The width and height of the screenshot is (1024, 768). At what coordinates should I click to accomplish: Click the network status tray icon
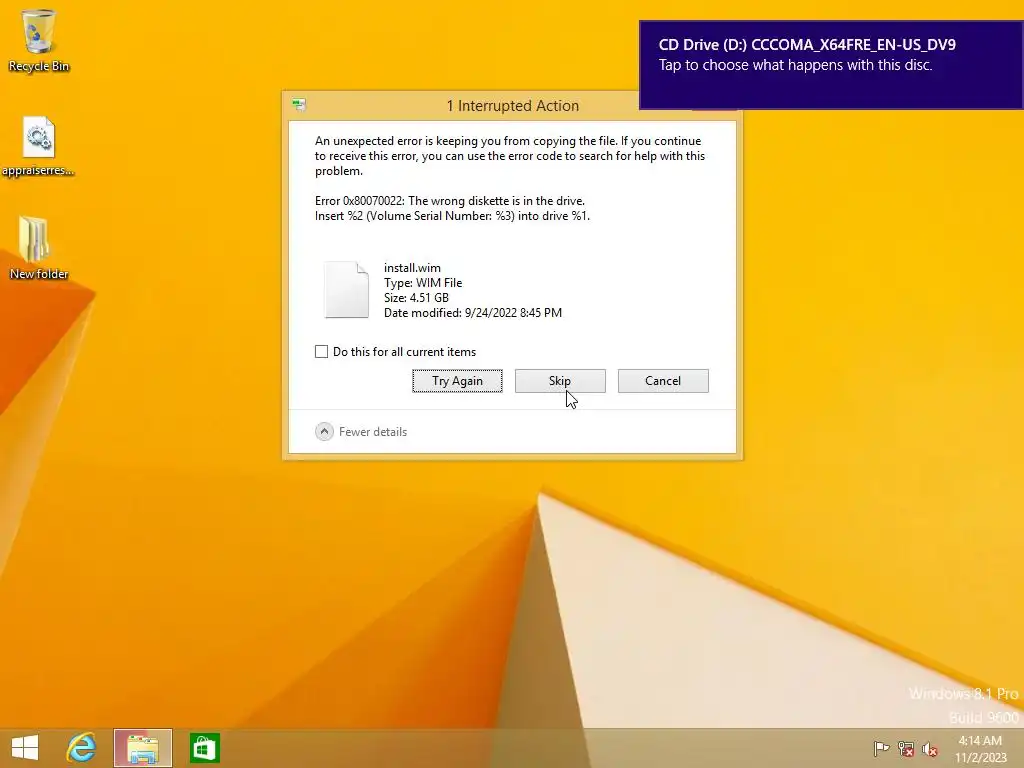(906, 749)
